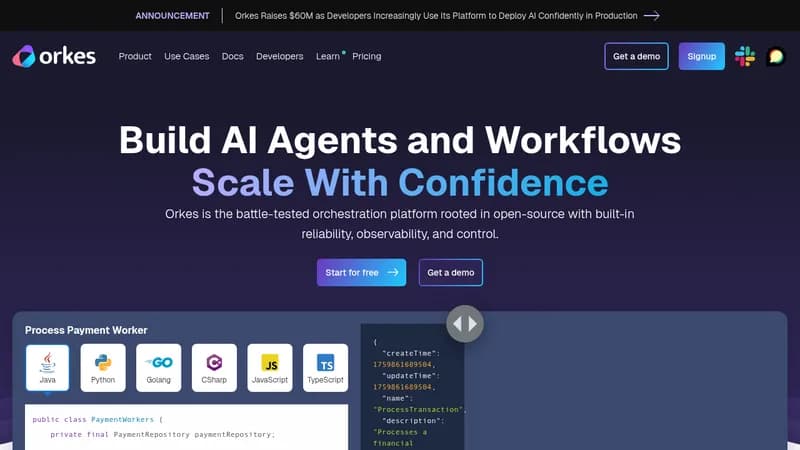This screenshot has width=800, height=450.
Task: Click the "description" JSON key
Action: click(413, 420)
